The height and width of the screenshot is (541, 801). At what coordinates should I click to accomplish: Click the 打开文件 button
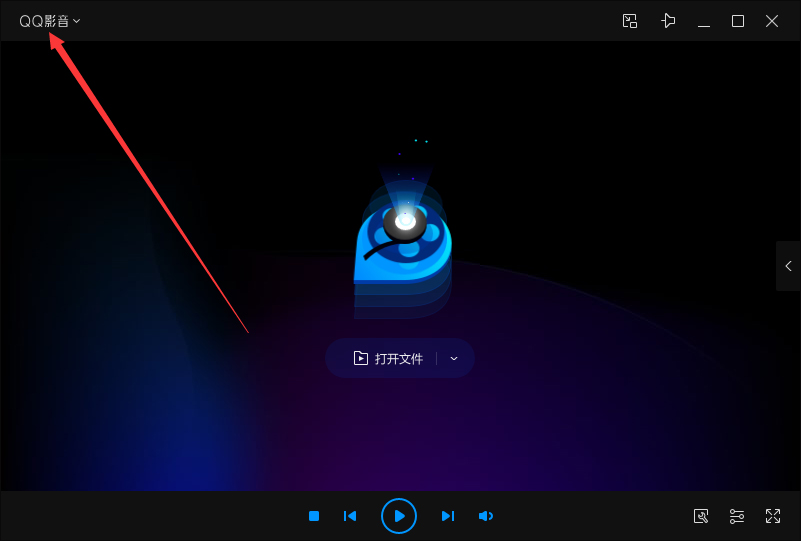tap(388, 359)
